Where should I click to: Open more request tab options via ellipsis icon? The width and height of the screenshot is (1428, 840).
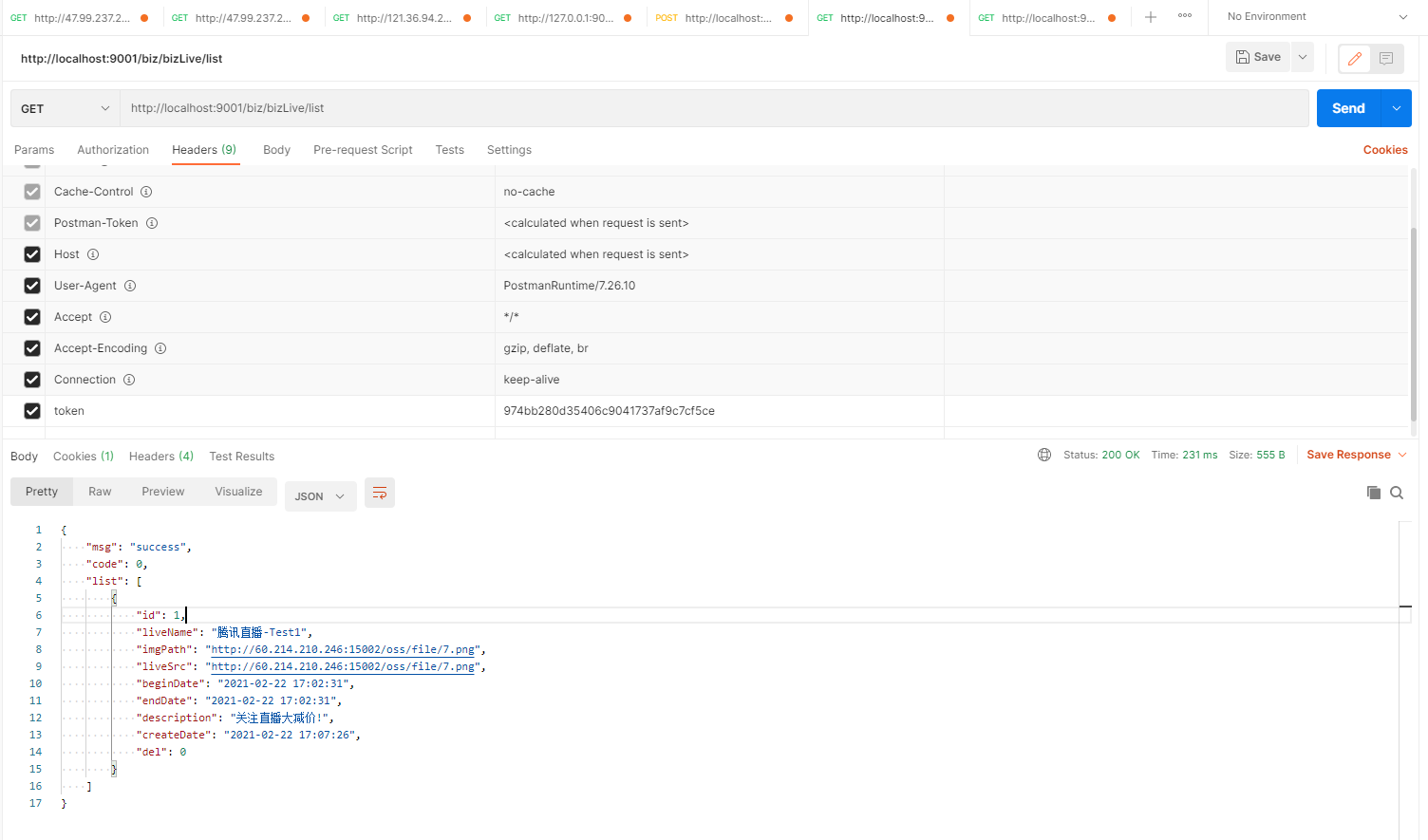click(x=1184, y=17)
